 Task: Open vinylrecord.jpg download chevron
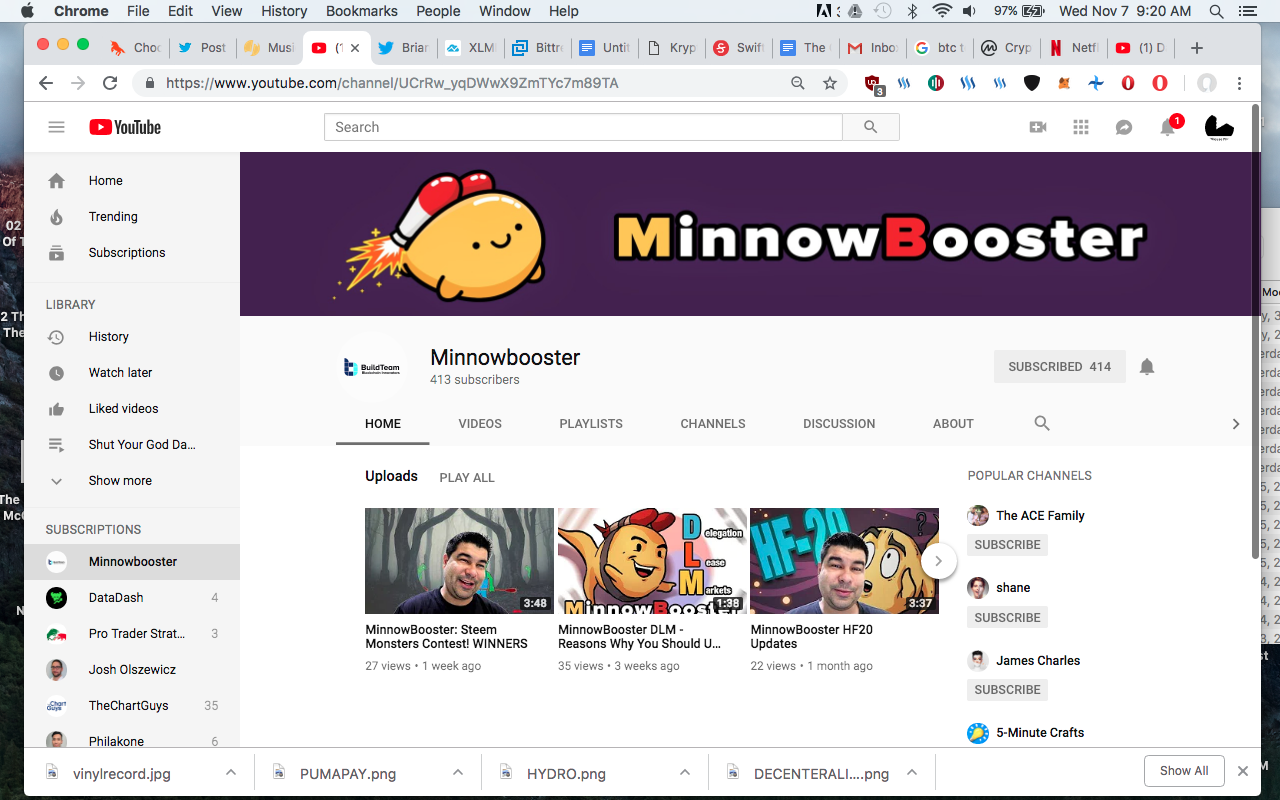click(x=231, y=773)
